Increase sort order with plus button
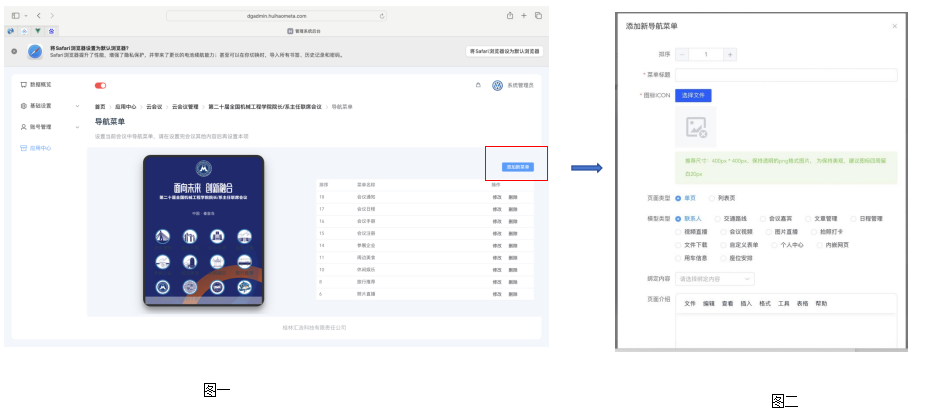Image resolution: width=925 pixels, height=413 pixels. (x=730, y=54)
